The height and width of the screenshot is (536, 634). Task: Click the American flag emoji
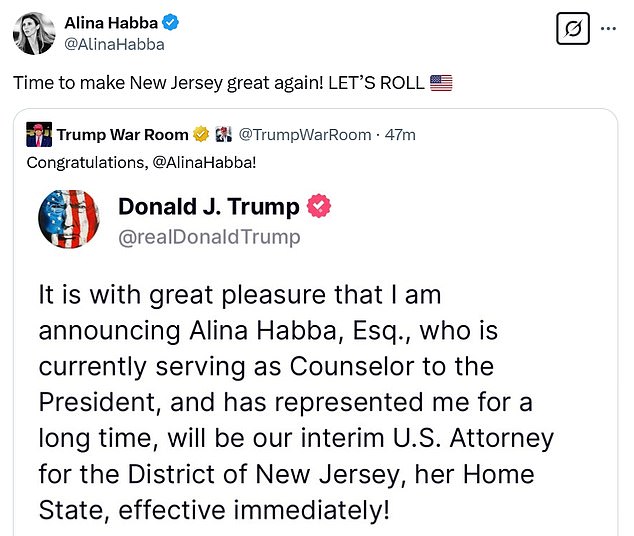point(441,83)
